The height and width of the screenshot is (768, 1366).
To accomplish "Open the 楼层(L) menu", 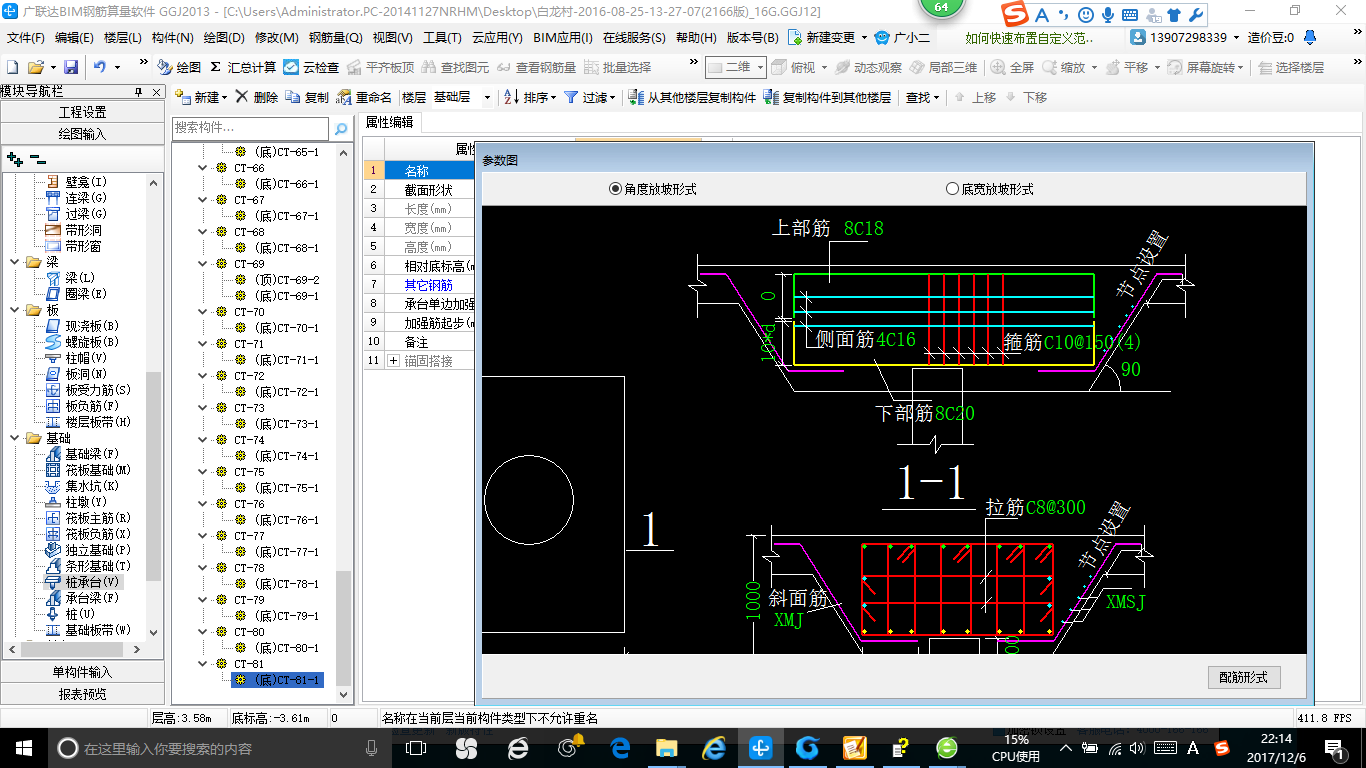I will (123, 37).
